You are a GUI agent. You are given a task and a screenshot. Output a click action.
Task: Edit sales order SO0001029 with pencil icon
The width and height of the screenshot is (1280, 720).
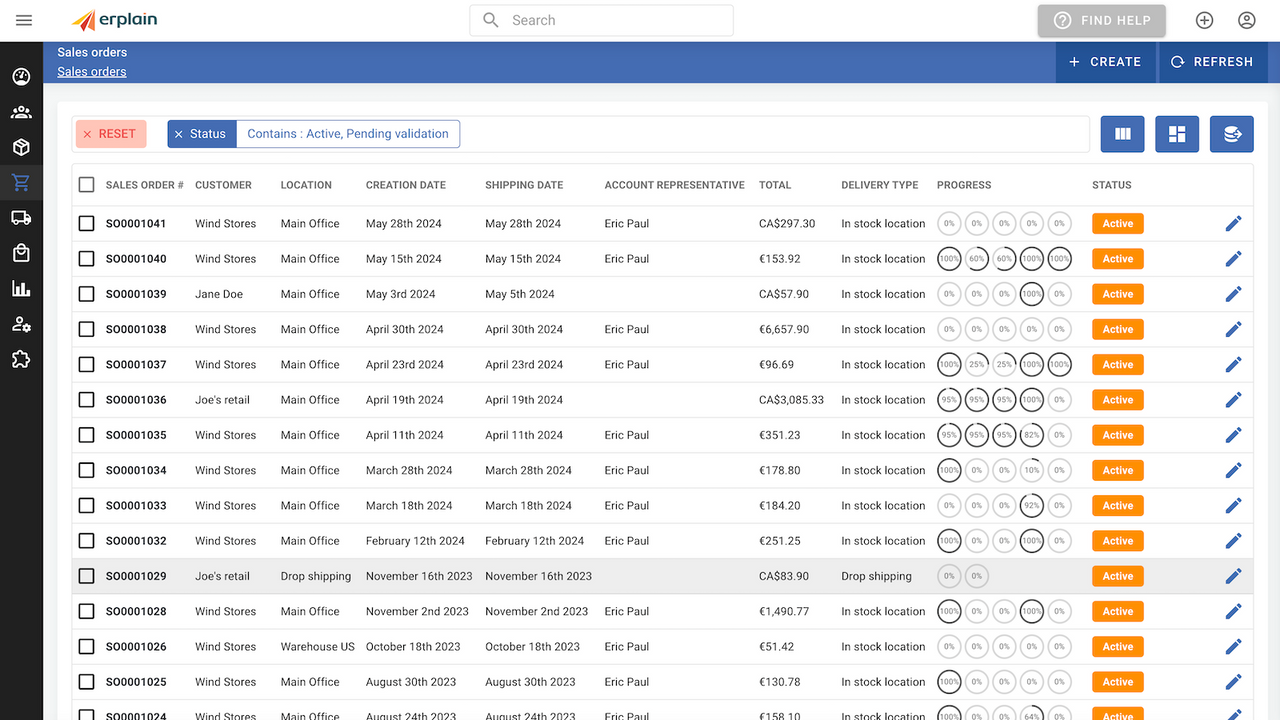pyautogui.click(x=1233, y=576)
